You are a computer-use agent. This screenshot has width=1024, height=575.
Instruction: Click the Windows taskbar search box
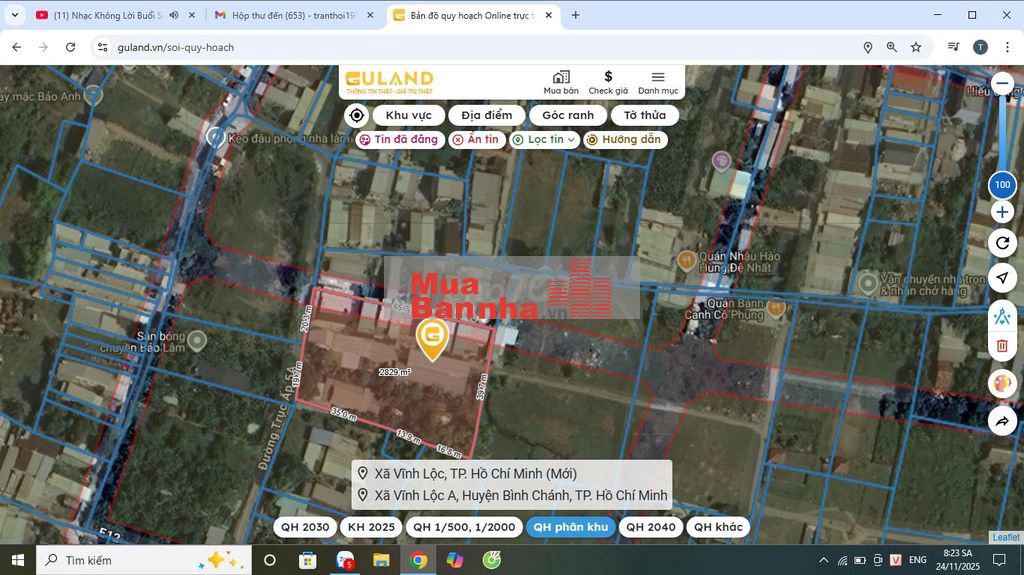coord(140,560)
